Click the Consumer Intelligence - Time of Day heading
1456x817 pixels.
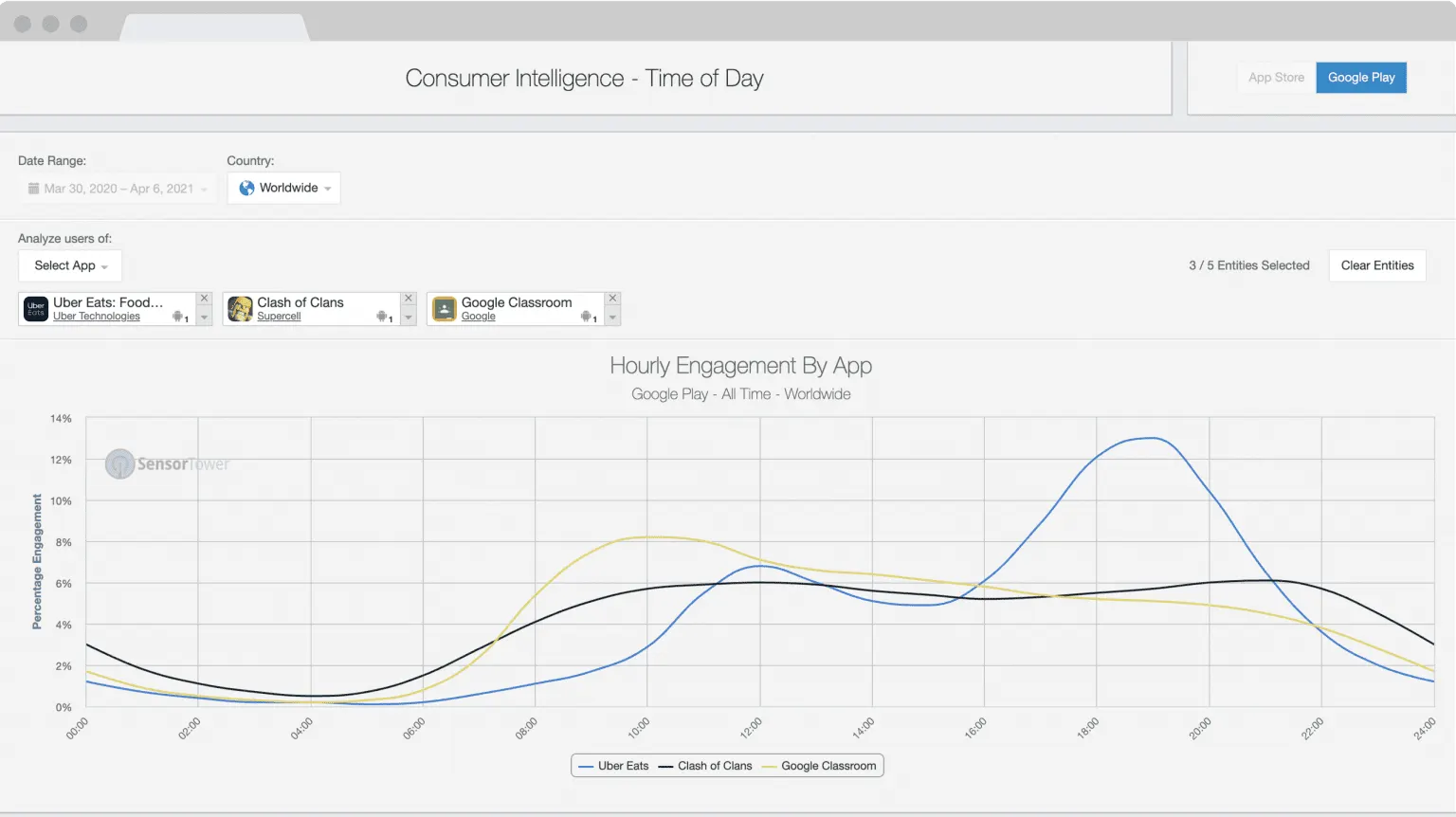[585, 79]
